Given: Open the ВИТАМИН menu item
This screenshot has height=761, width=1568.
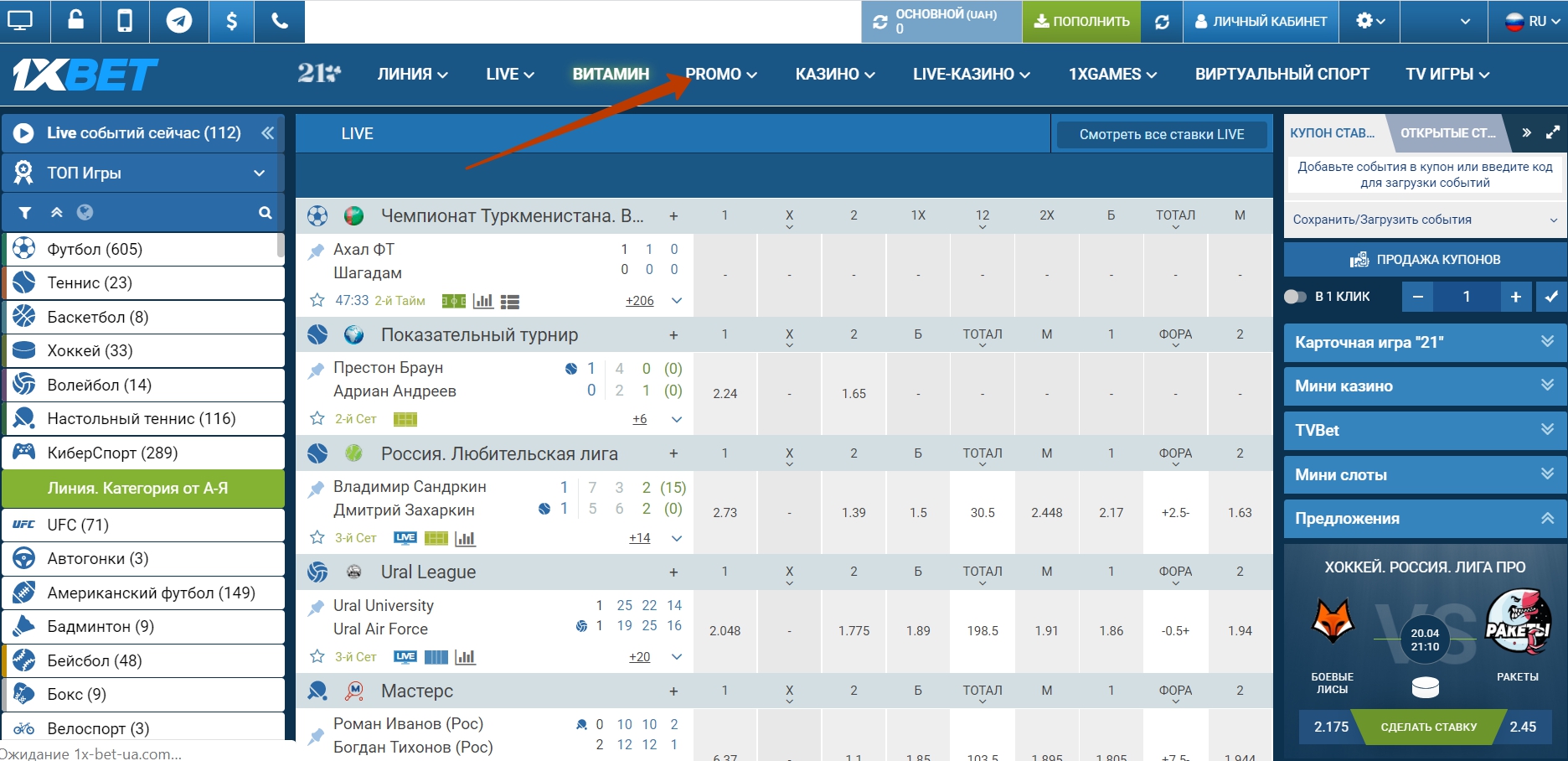Looking at the screenshot, I should (x=611, y=74).
